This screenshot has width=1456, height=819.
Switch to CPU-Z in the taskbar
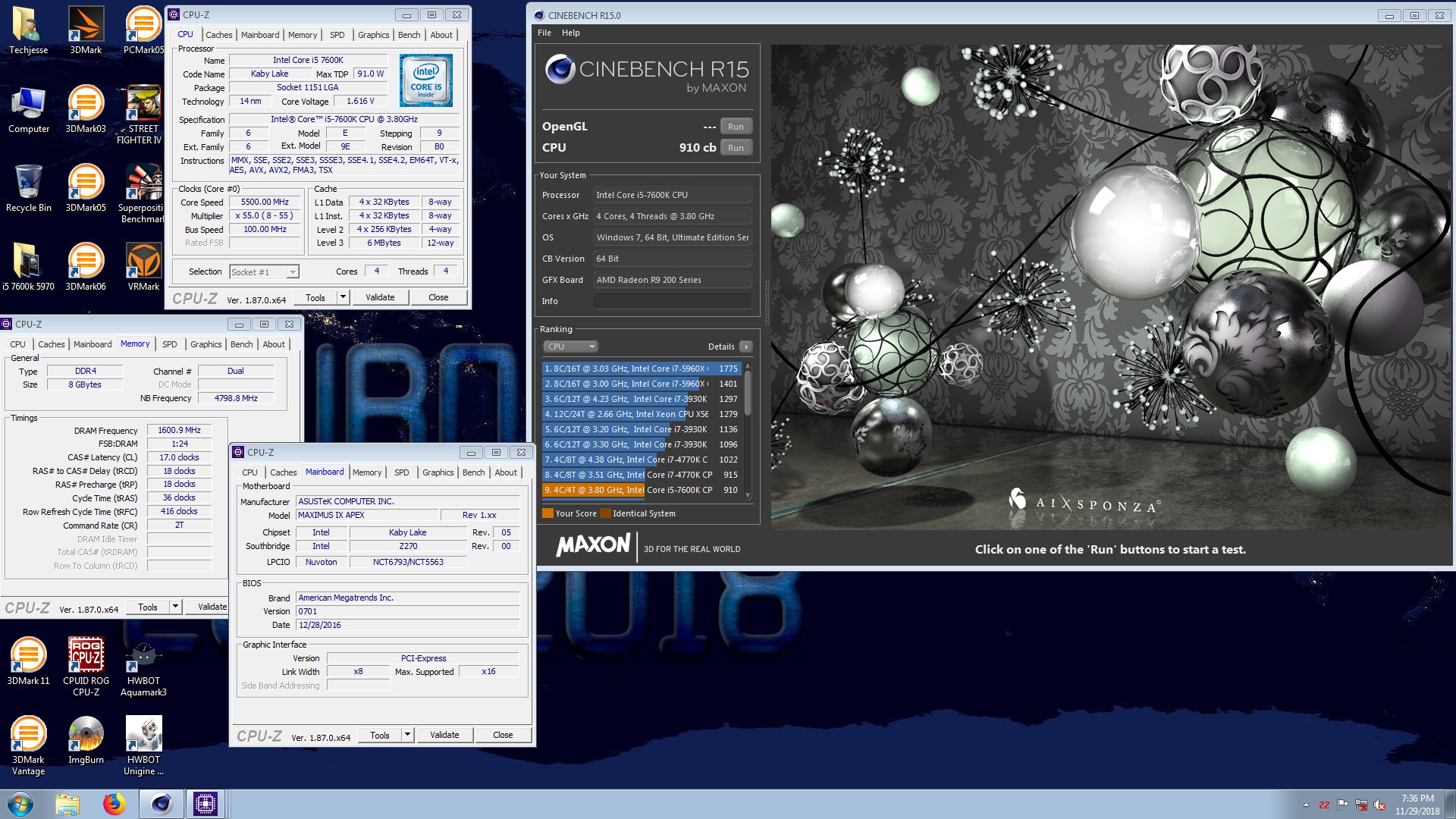[x=206, y=804]
